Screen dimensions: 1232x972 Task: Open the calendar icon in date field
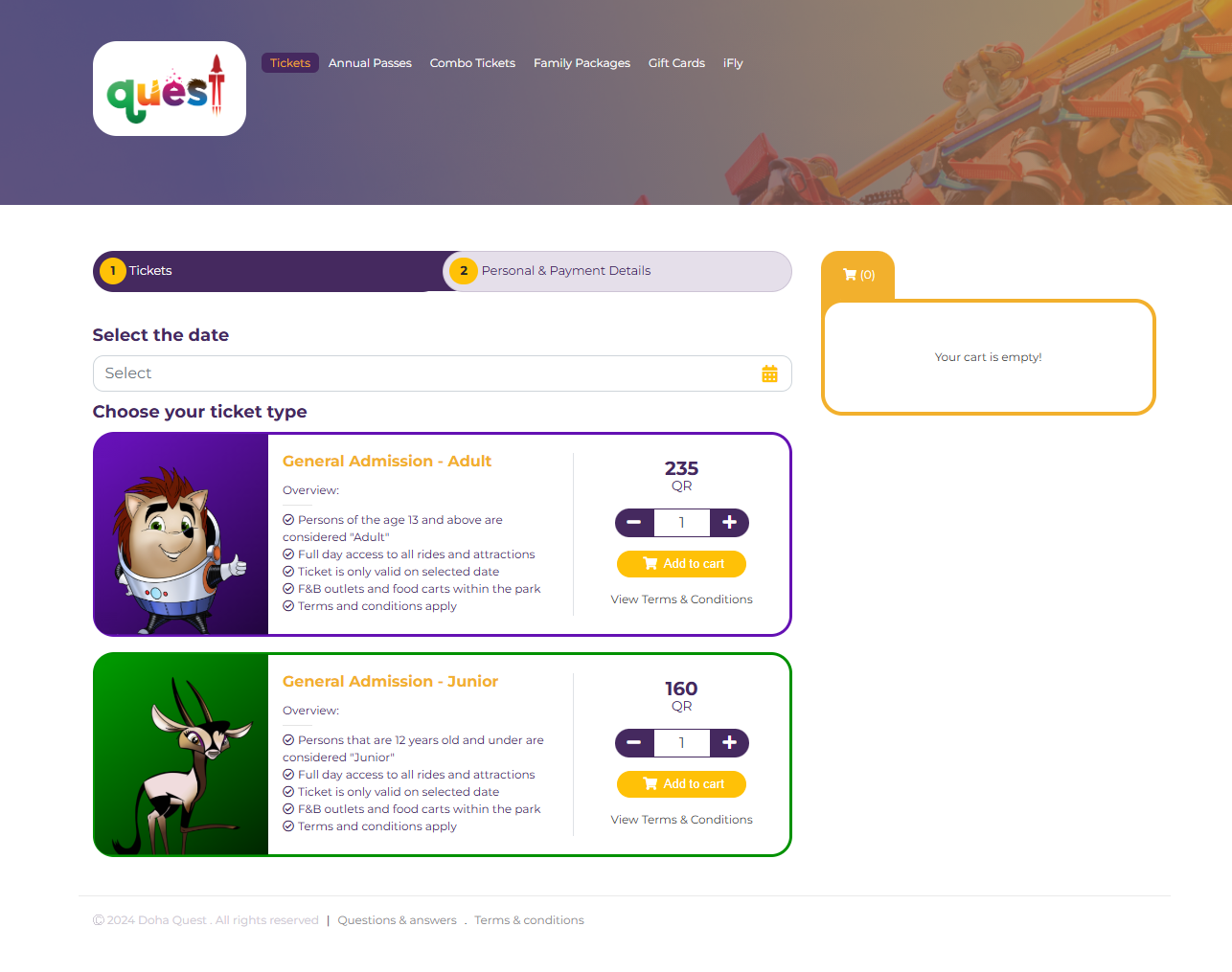click(769, 373)
